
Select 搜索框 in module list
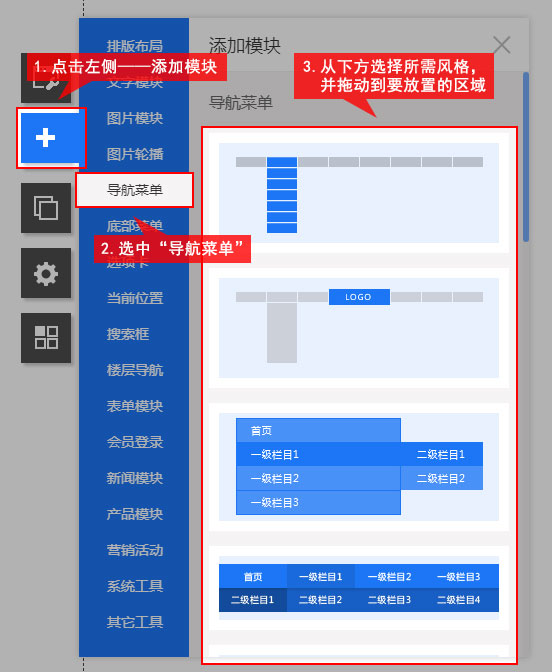point(128,334)
